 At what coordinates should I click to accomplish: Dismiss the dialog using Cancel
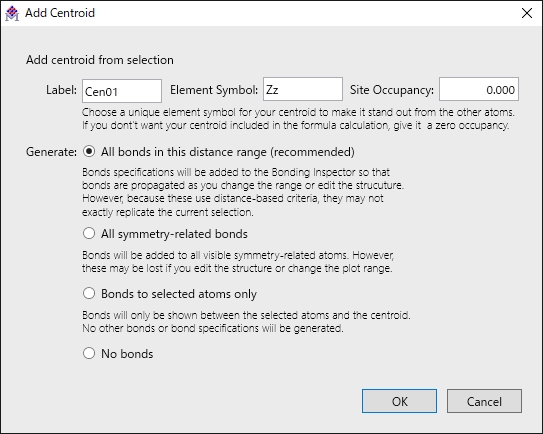[484, 401]
